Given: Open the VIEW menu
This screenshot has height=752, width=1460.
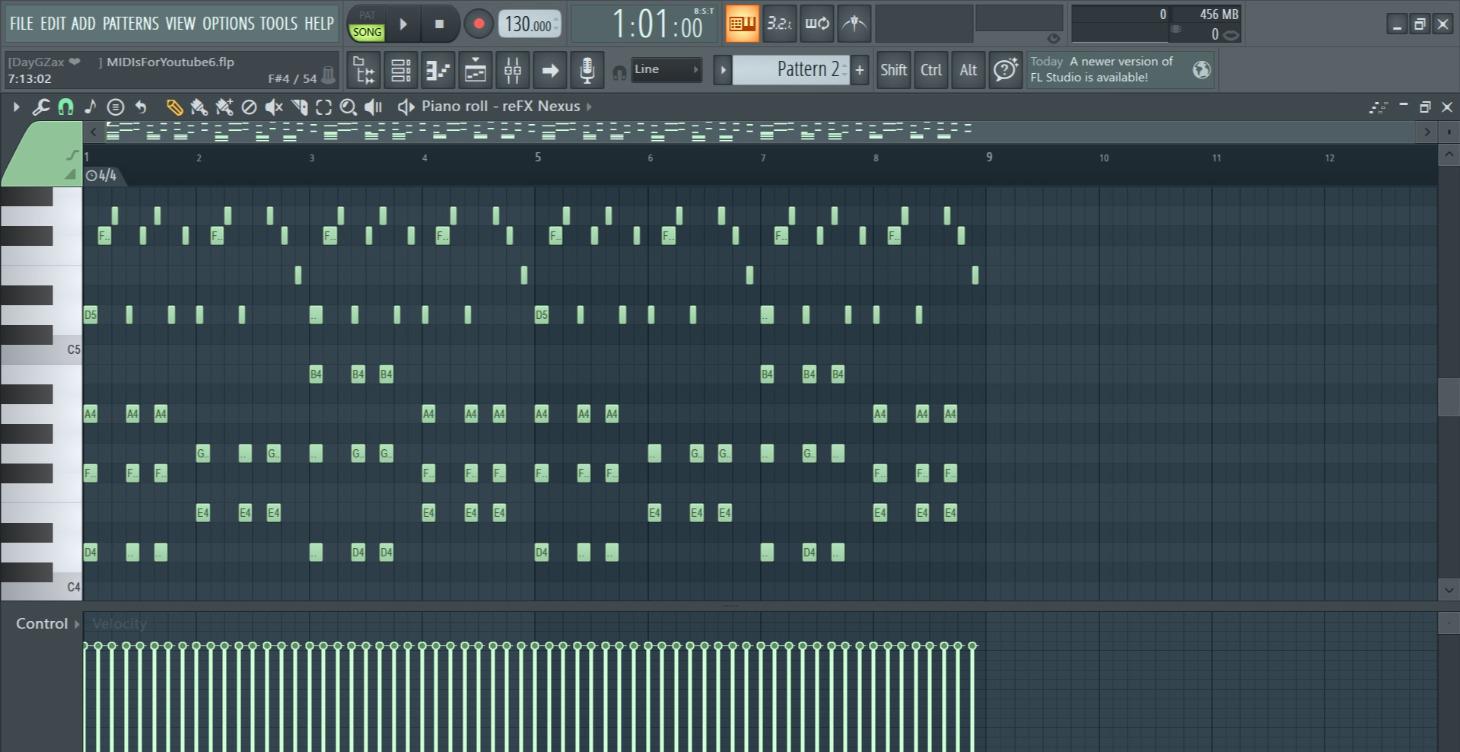Looking at the screenshot, I should [181, 24].
